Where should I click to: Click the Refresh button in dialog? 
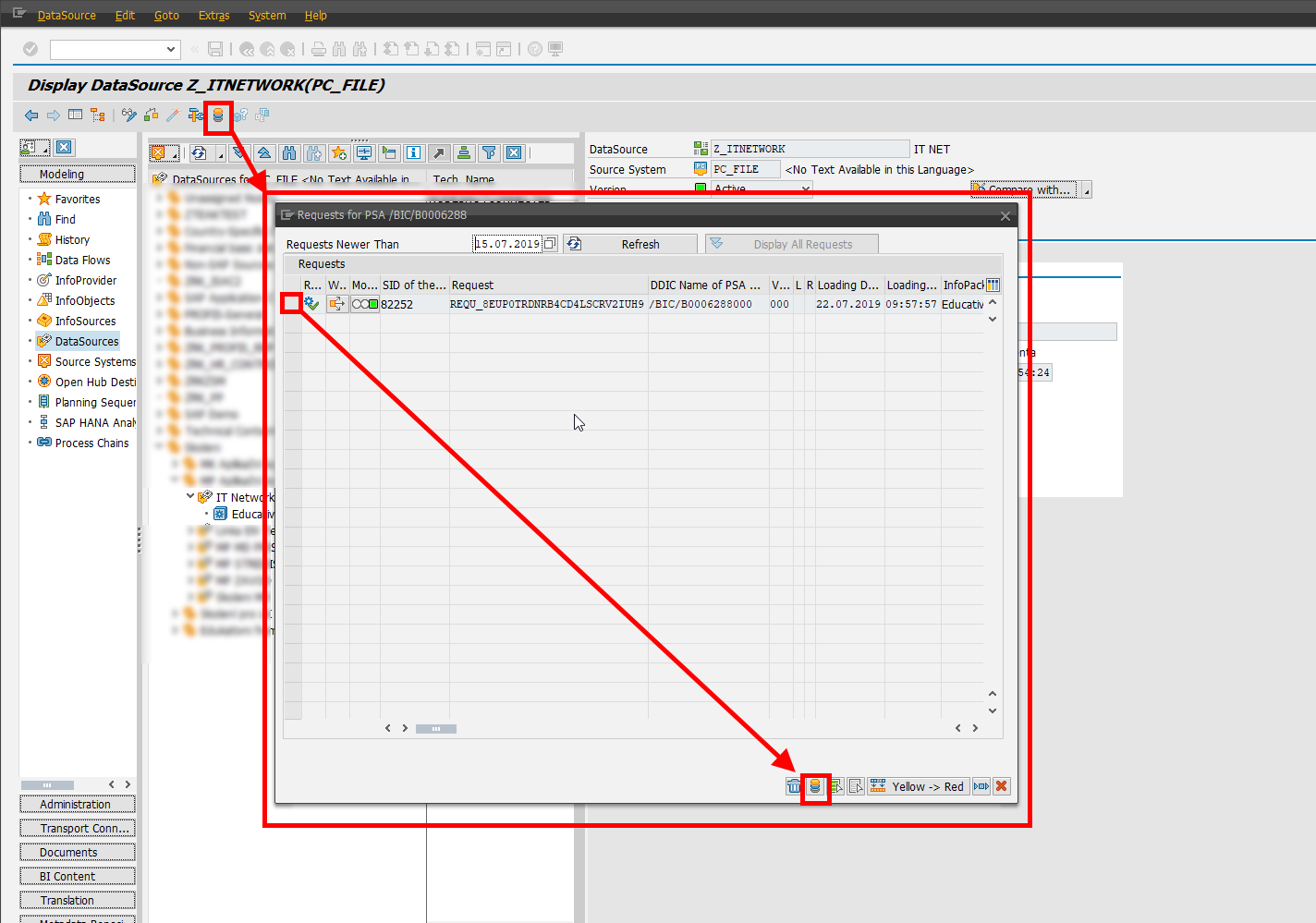pyautogui.click(x=630, y=244)
